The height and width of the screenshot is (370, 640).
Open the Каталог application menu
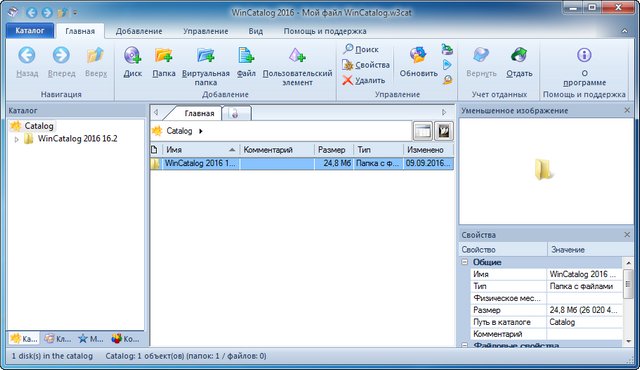30,31
